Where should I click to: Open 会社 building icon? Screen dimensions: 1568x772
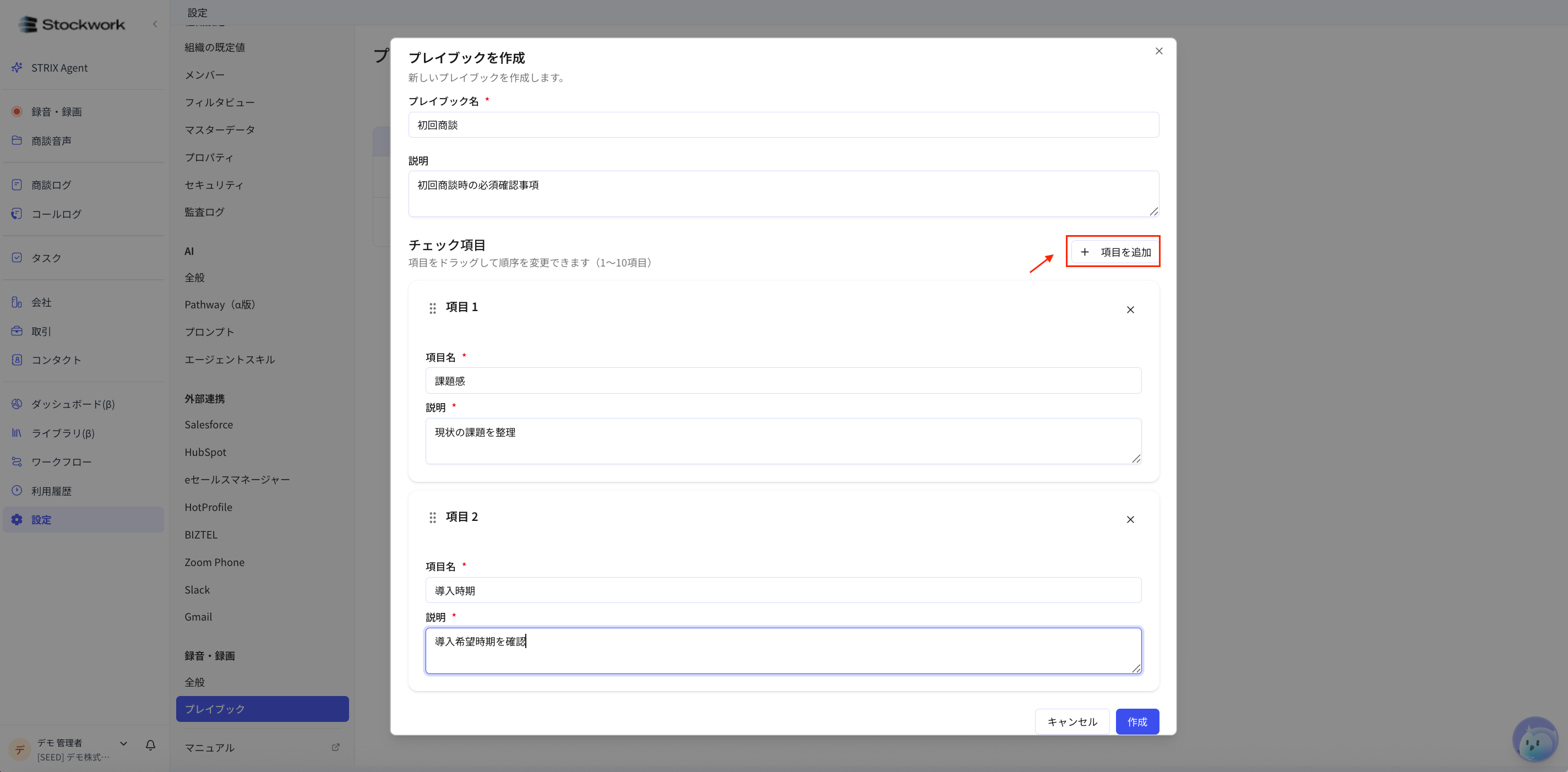(17, 302)
